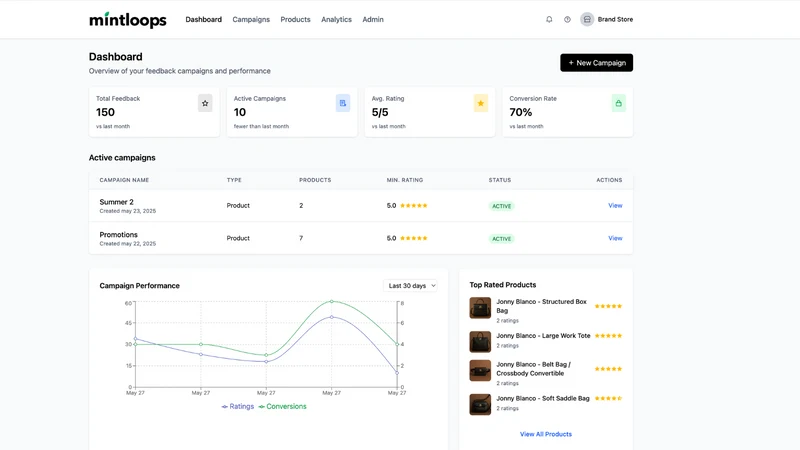This screenshot has width=800, height=450.
Task: Click the peak Ratings data point
Action: (x=332, y=317)
